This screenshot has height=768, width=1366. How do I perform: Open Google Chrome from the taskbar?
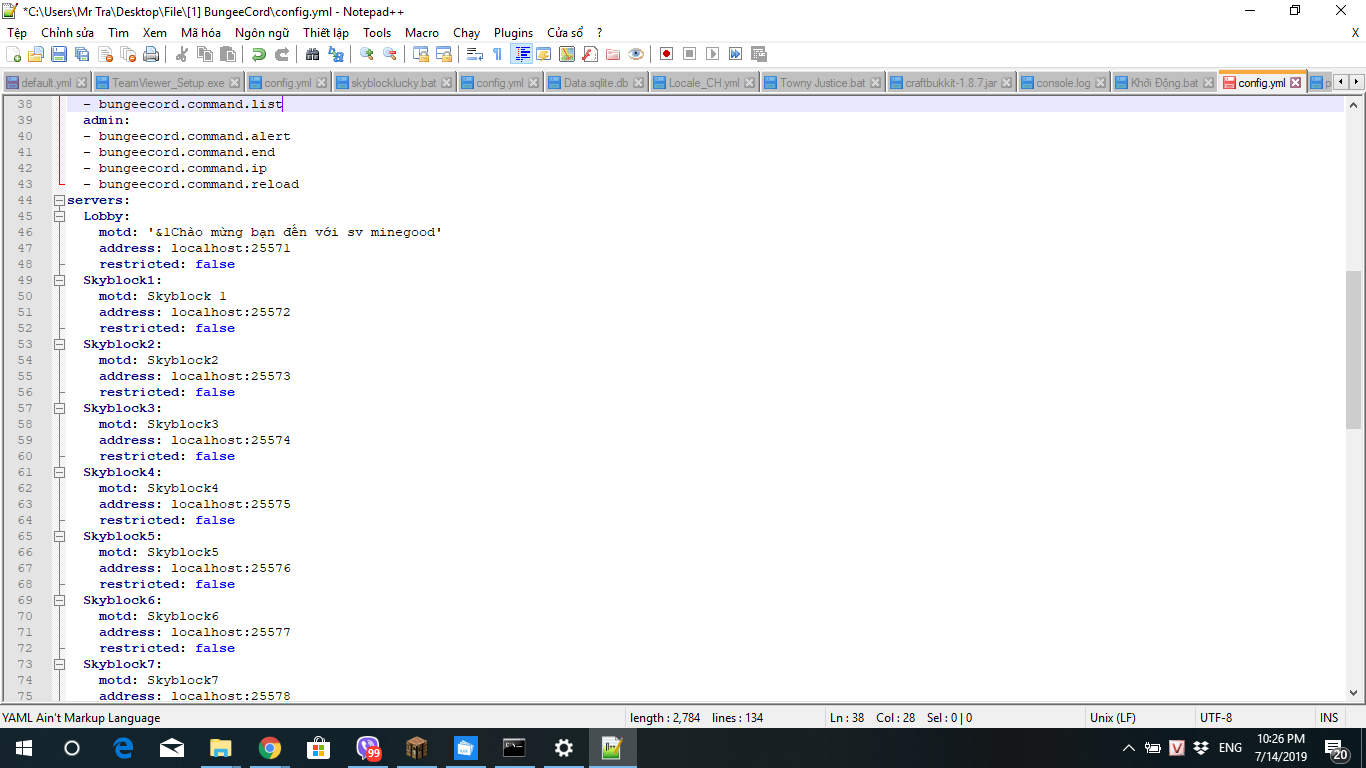click(270, 748)
